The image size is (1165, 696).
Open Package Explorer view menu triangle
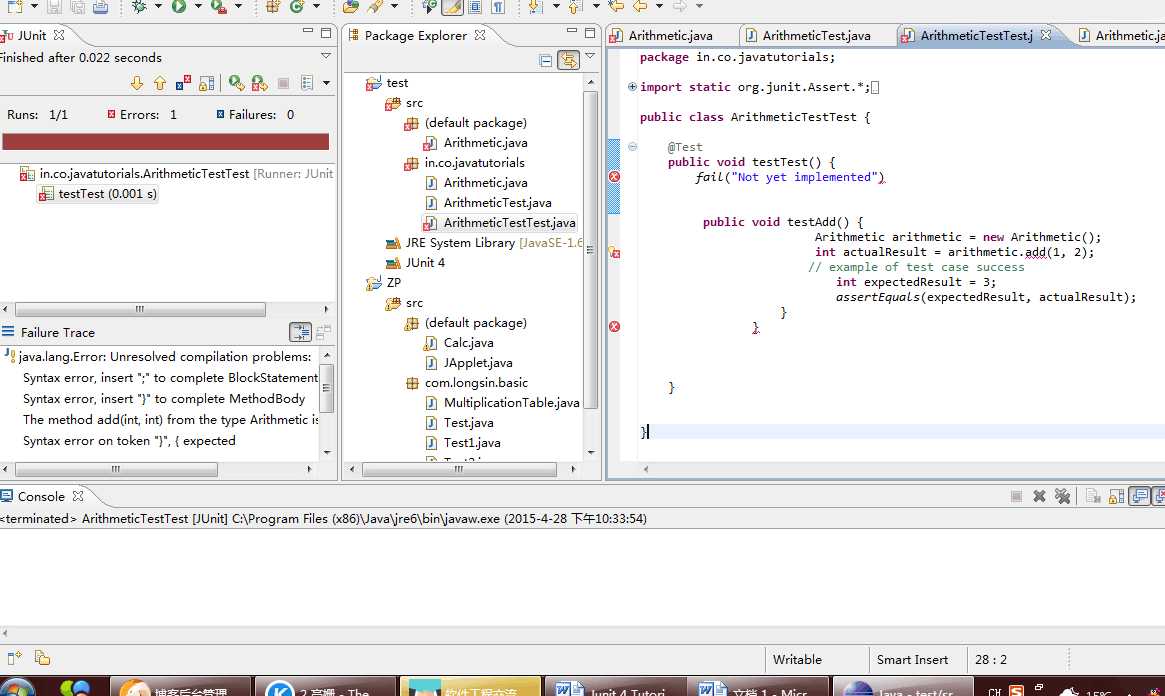tap(590, 56)
